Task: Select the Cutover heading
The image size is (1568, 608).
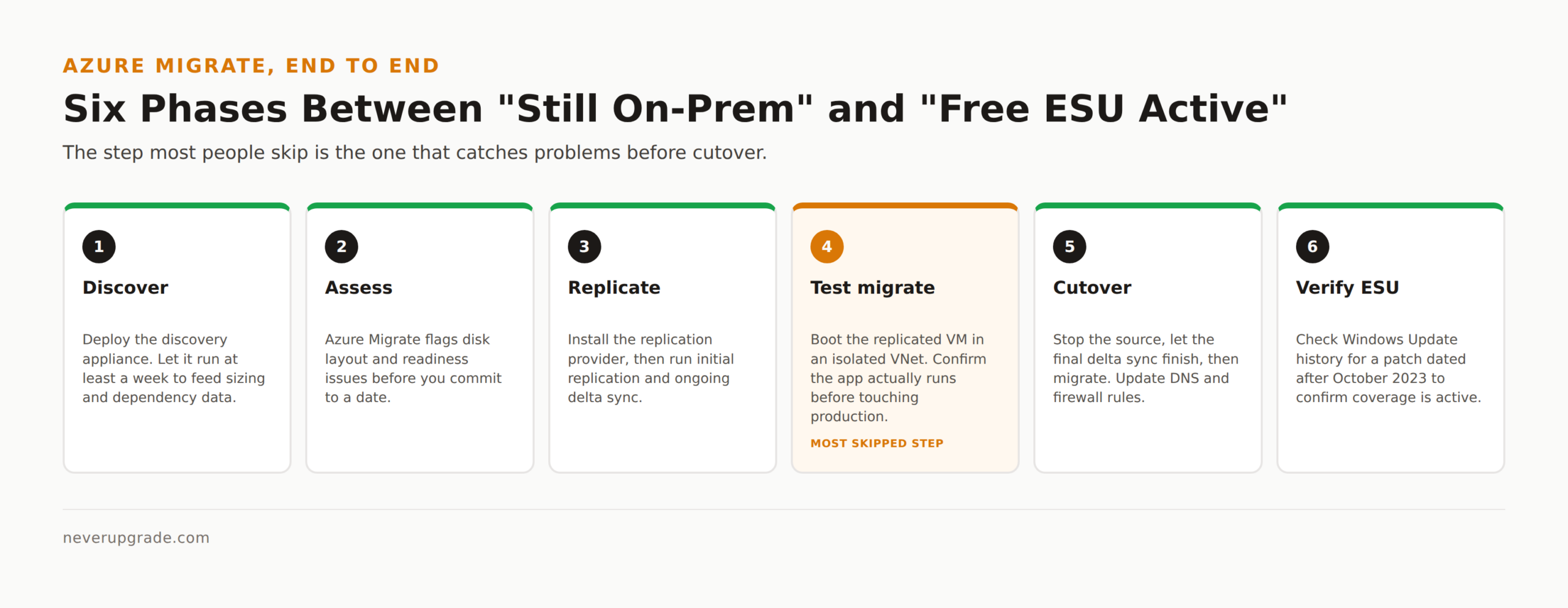Action: [x=1092, y=287]
